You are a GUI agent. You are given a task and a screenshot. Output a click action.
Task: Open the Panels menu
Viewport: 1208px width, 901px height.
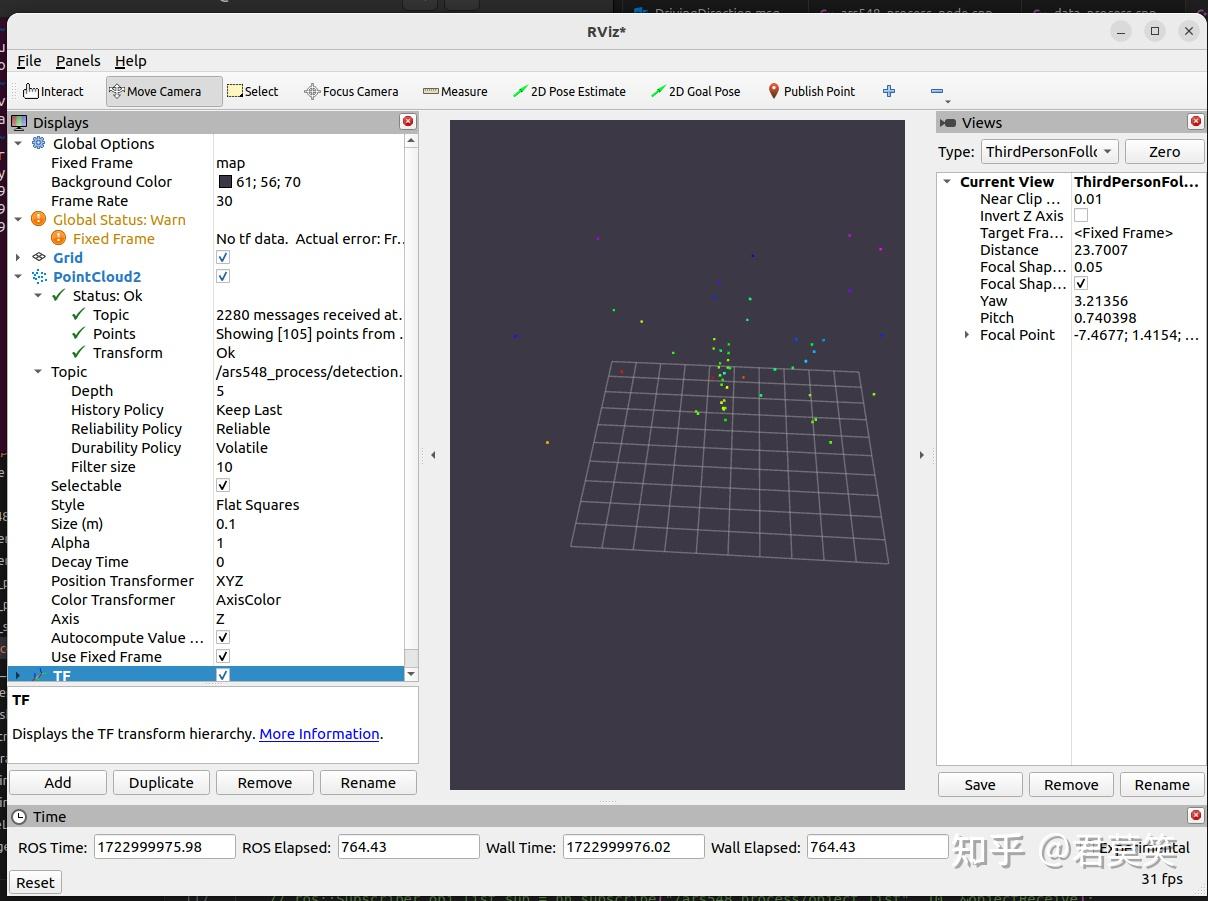pyautogui.click(x=78, y=61)
